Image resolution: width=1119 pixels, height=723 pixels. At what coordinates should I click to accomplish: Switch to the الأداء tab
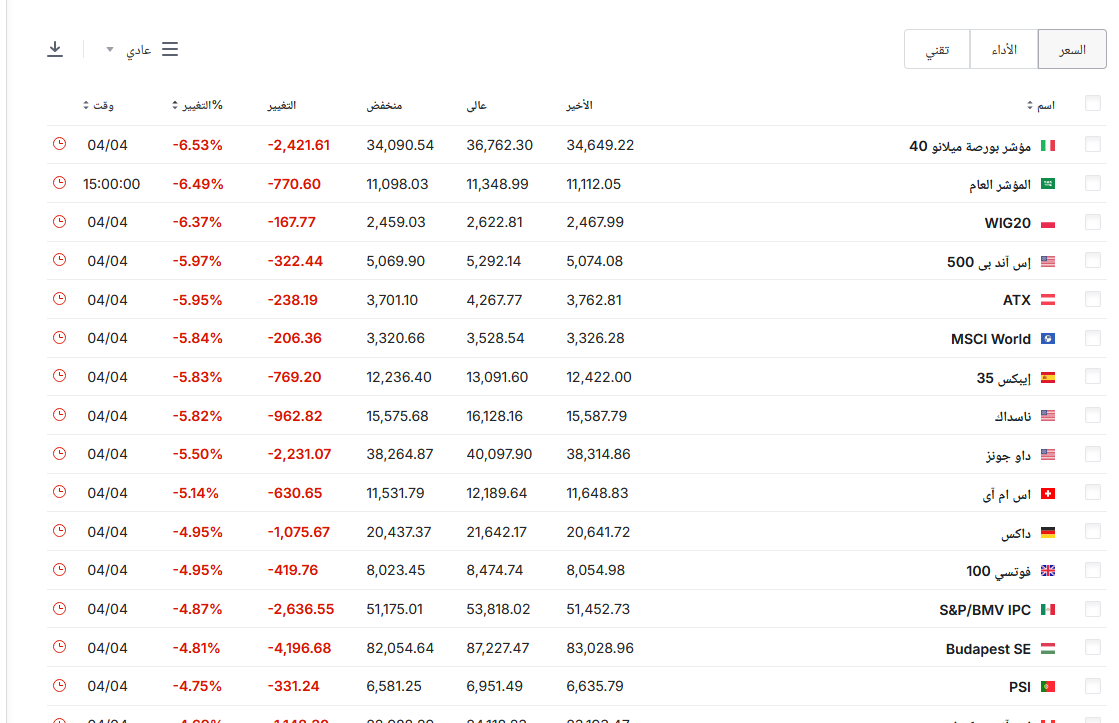[1004, 49]
